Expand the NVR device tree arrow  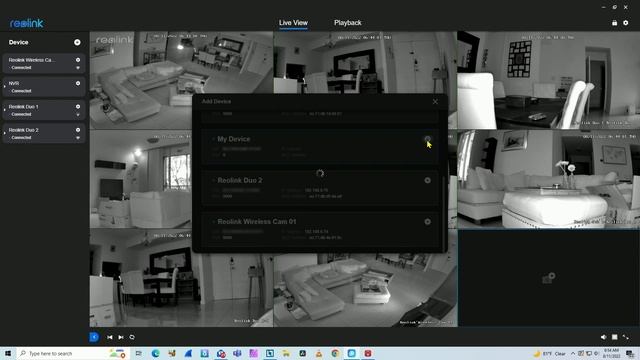pos(4,87)
